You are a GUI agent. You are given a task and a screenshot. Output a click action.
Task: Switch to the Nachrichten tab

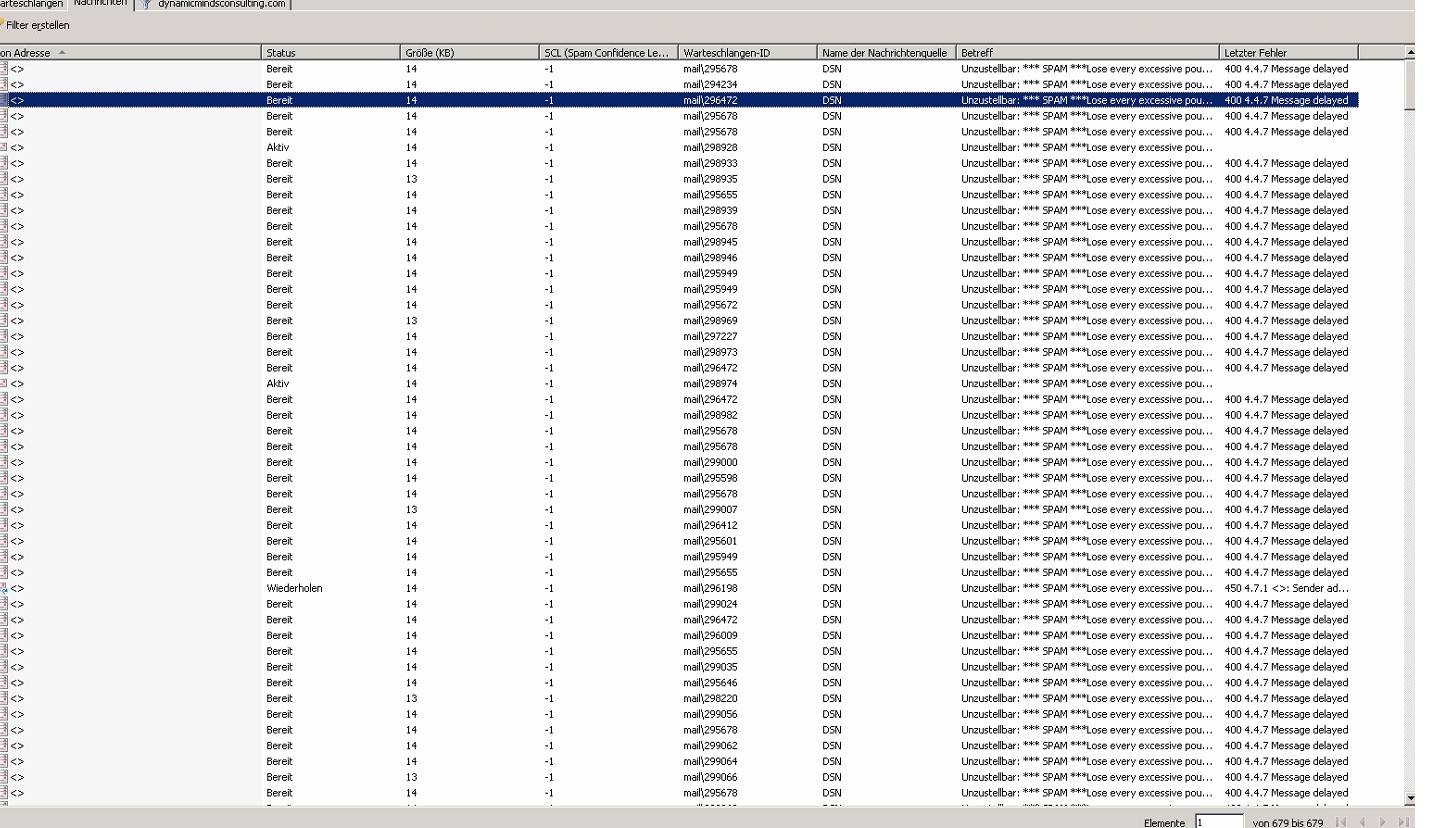click(100, 4)
